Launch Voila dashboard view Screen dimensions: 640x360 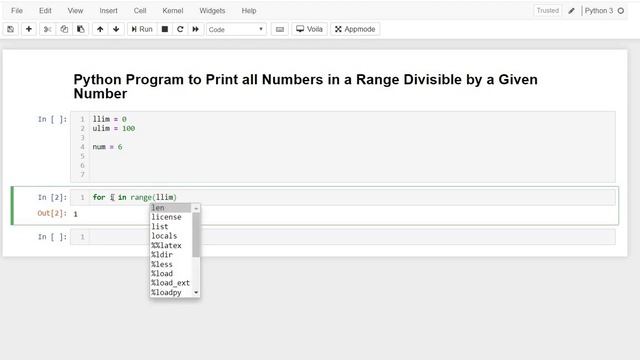pos(309,29)
